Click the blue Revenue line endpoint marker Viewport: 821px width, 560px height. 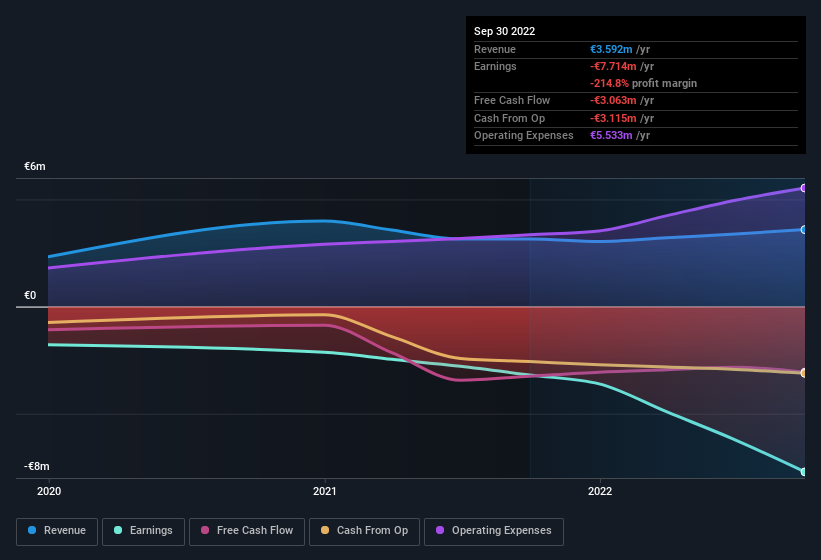(x=804, y=229)
